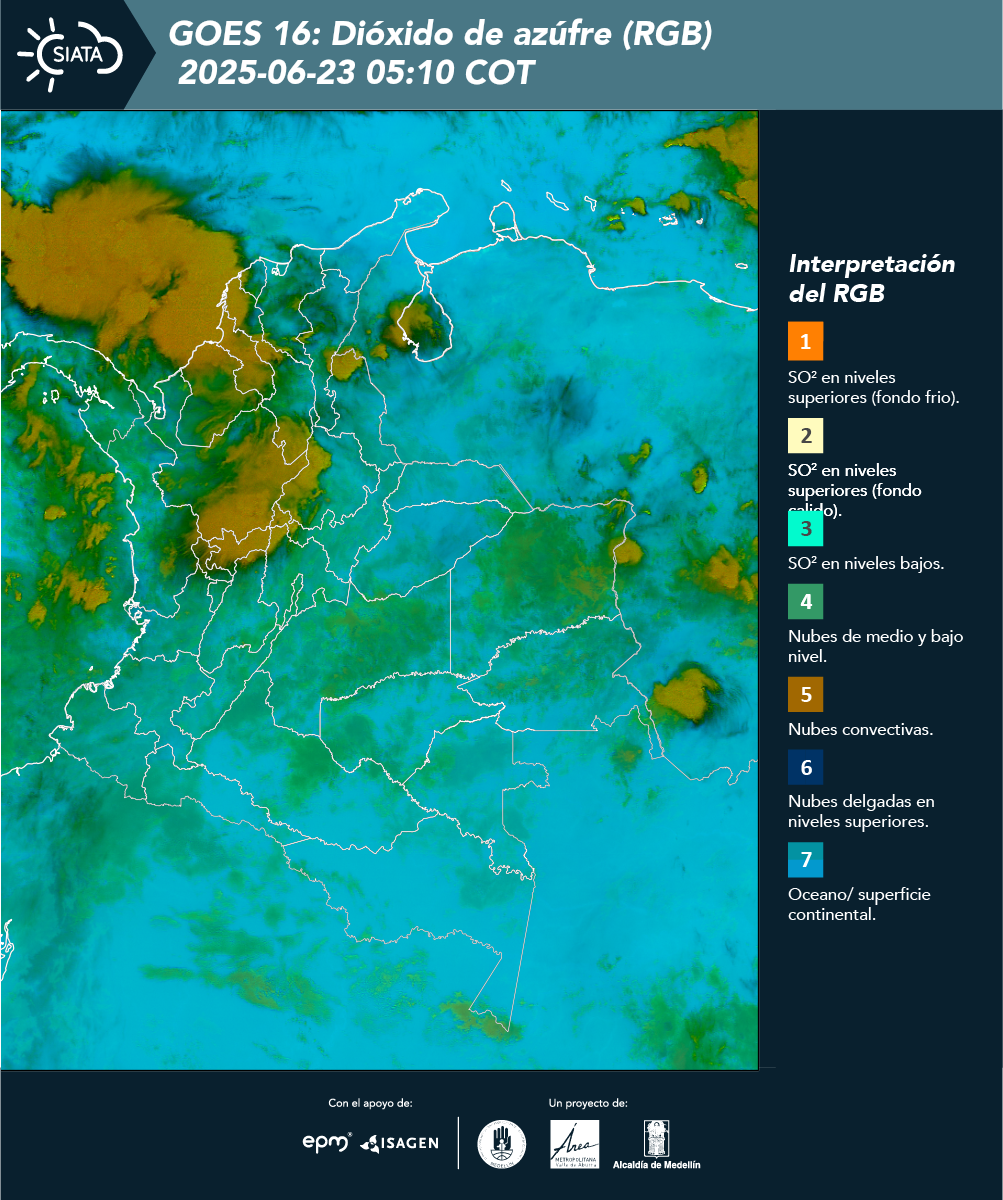Click the text 'SO² en niveles superiores (fondo frio).'
Screen dimensions: 1003x1200
point(874,387)
